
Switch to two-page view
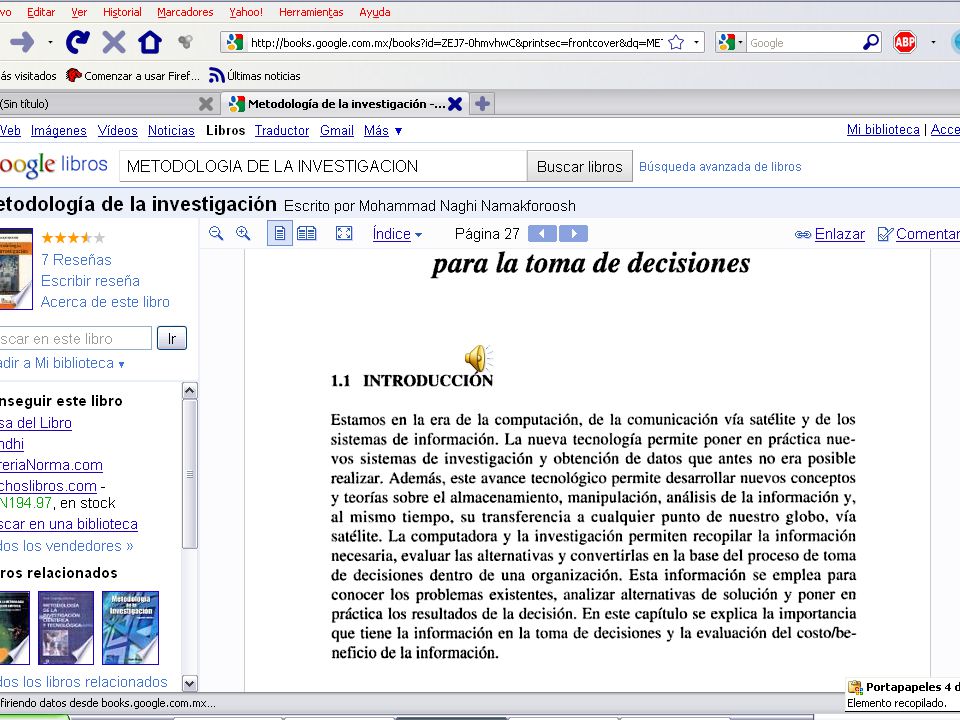point(307,233)
